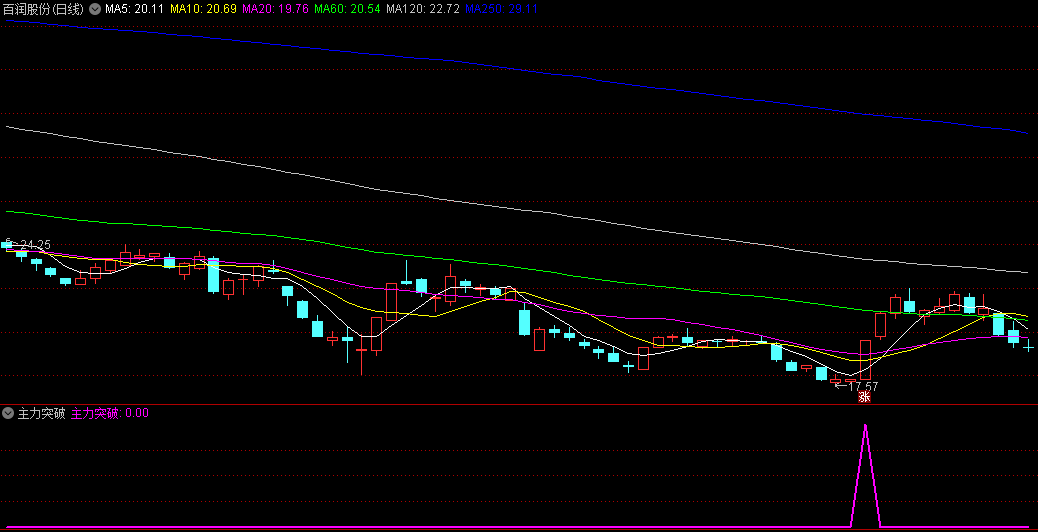
Task: Click the 主力突破 indicator name label
Action: (x=41, y=414)
